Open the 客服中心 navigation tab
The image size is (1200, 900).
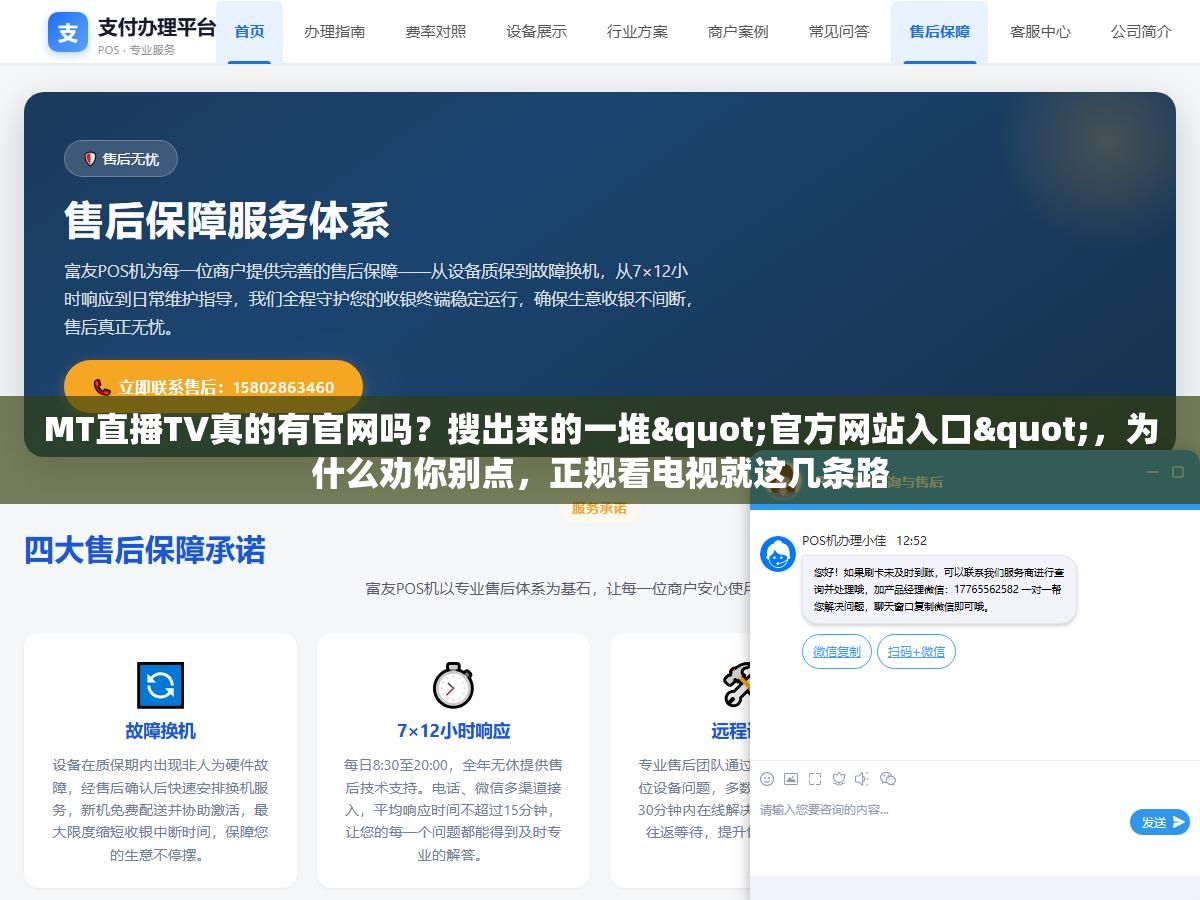coord(1040,31)
